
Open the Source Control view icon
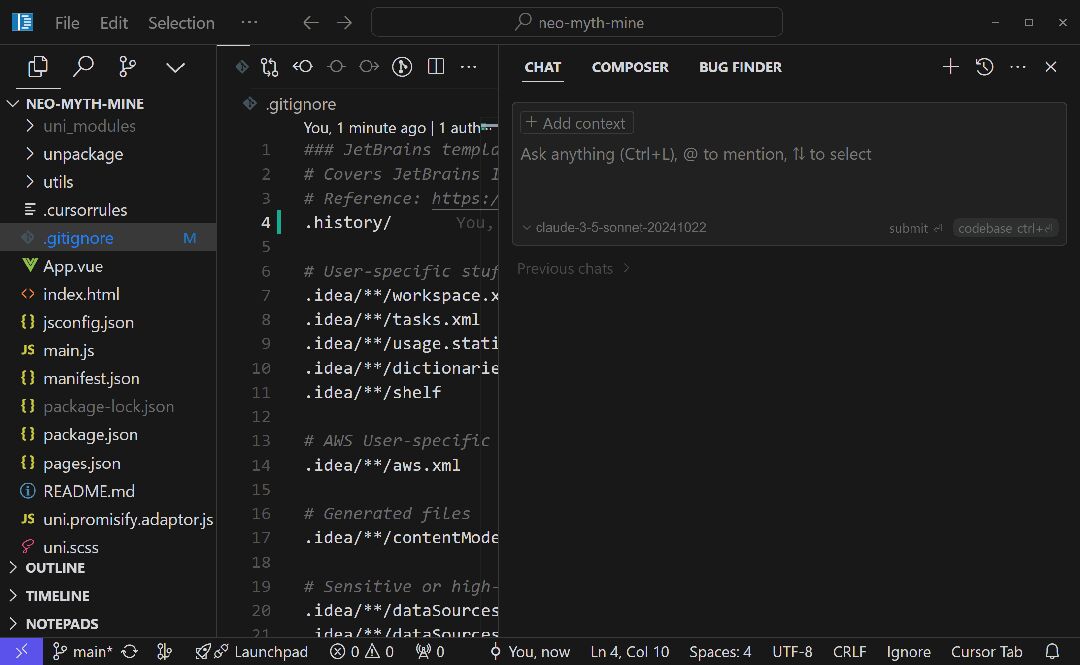tap(128, 67)
